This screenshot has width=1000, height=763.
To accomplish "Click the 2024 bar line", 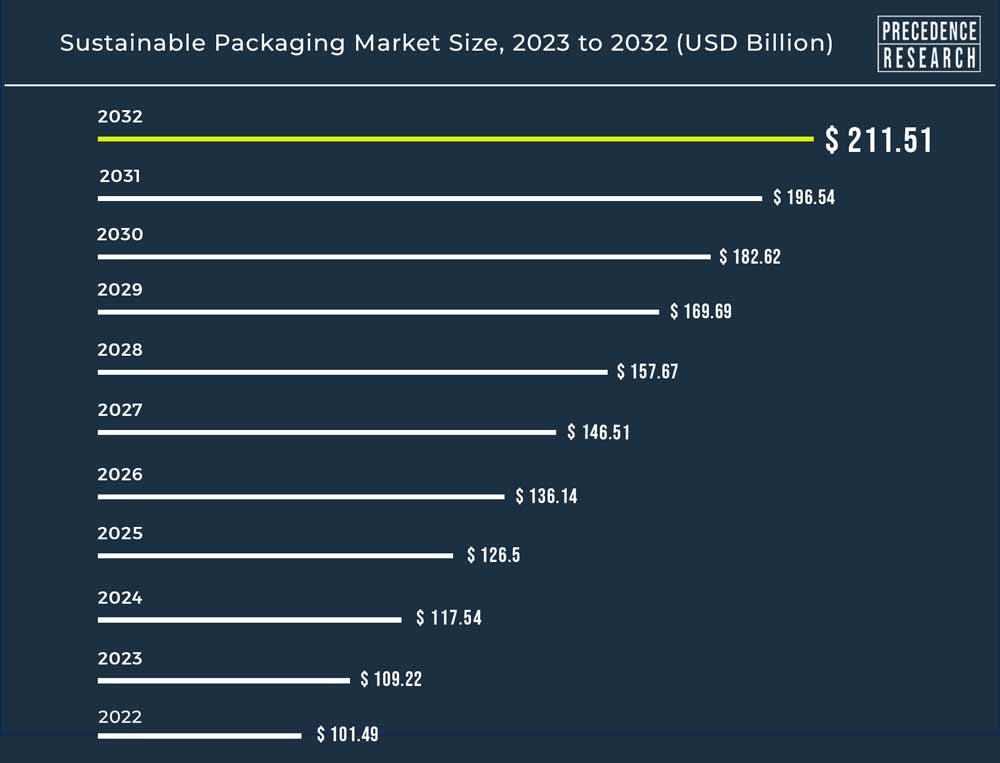I will [x=249, y=619].
